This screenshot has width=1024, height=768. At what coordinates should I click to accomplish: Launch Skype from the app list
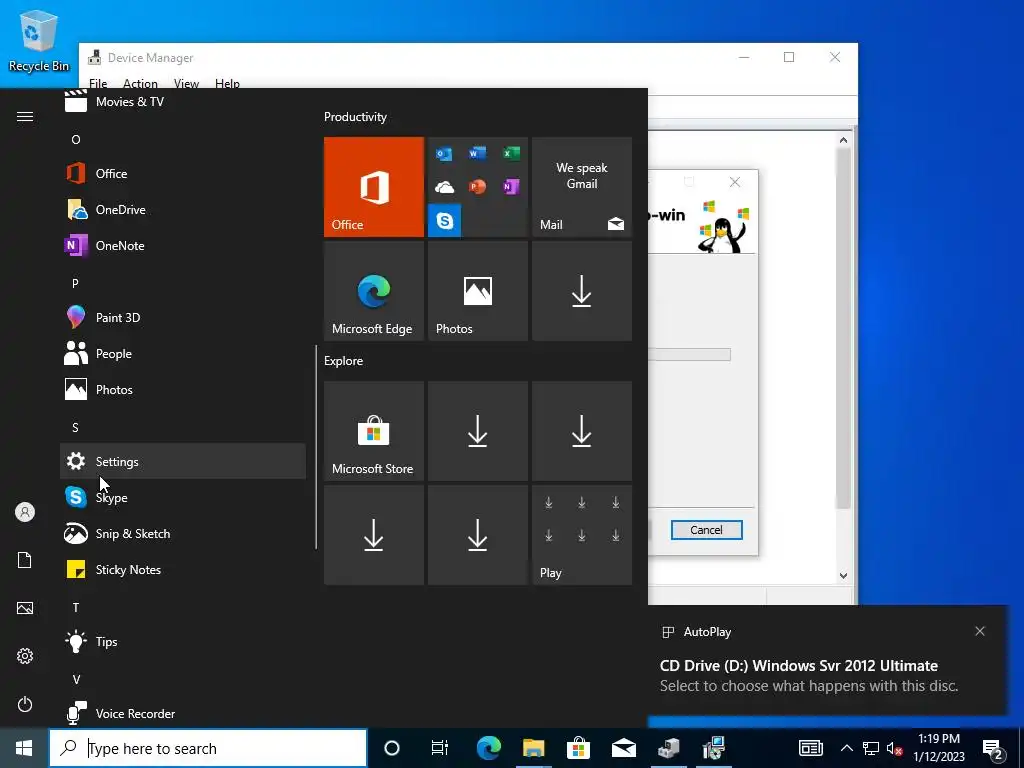click(183, 498)
